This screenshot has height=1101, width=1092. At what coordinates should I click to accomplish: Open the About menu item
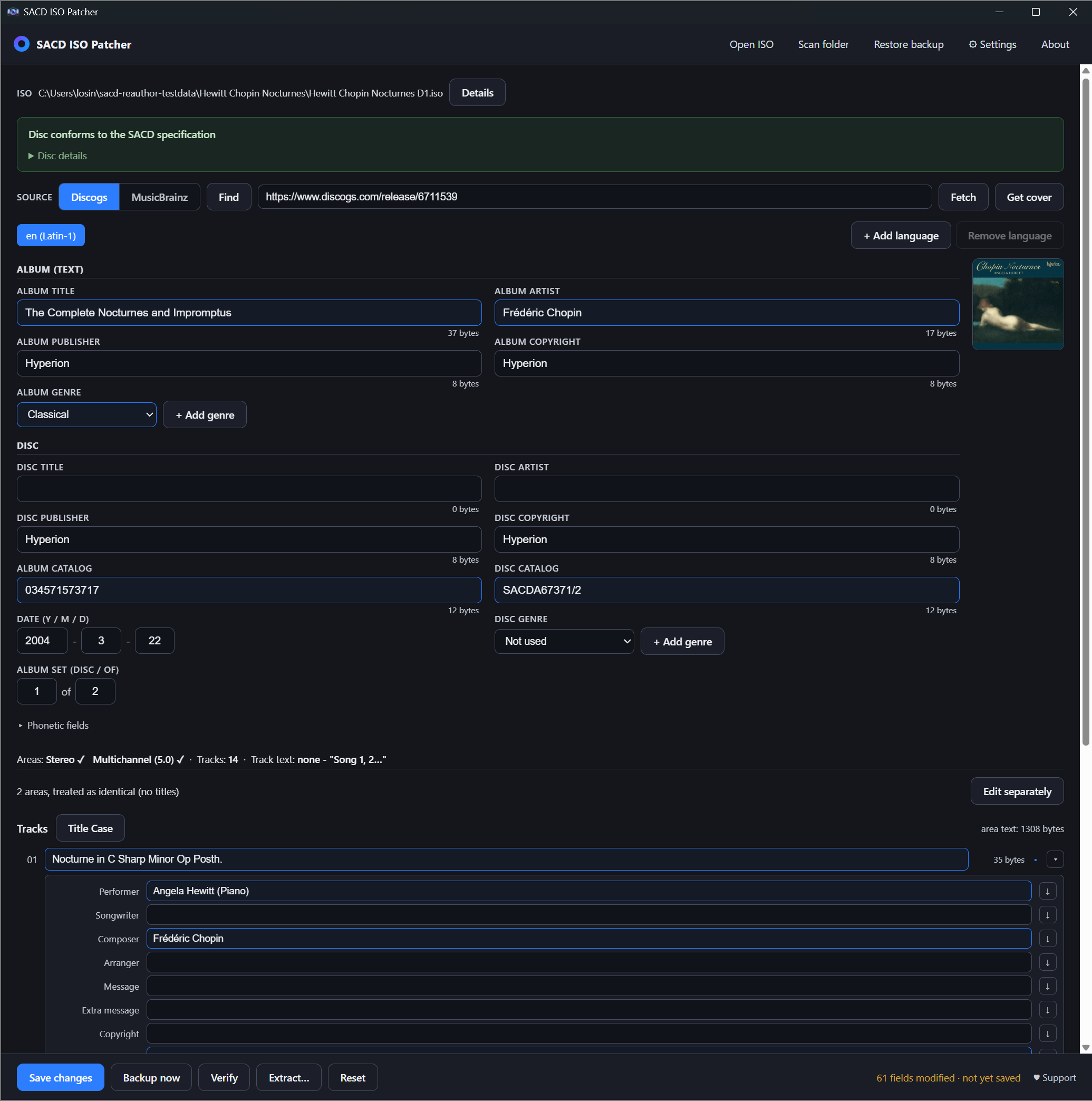1055,44
